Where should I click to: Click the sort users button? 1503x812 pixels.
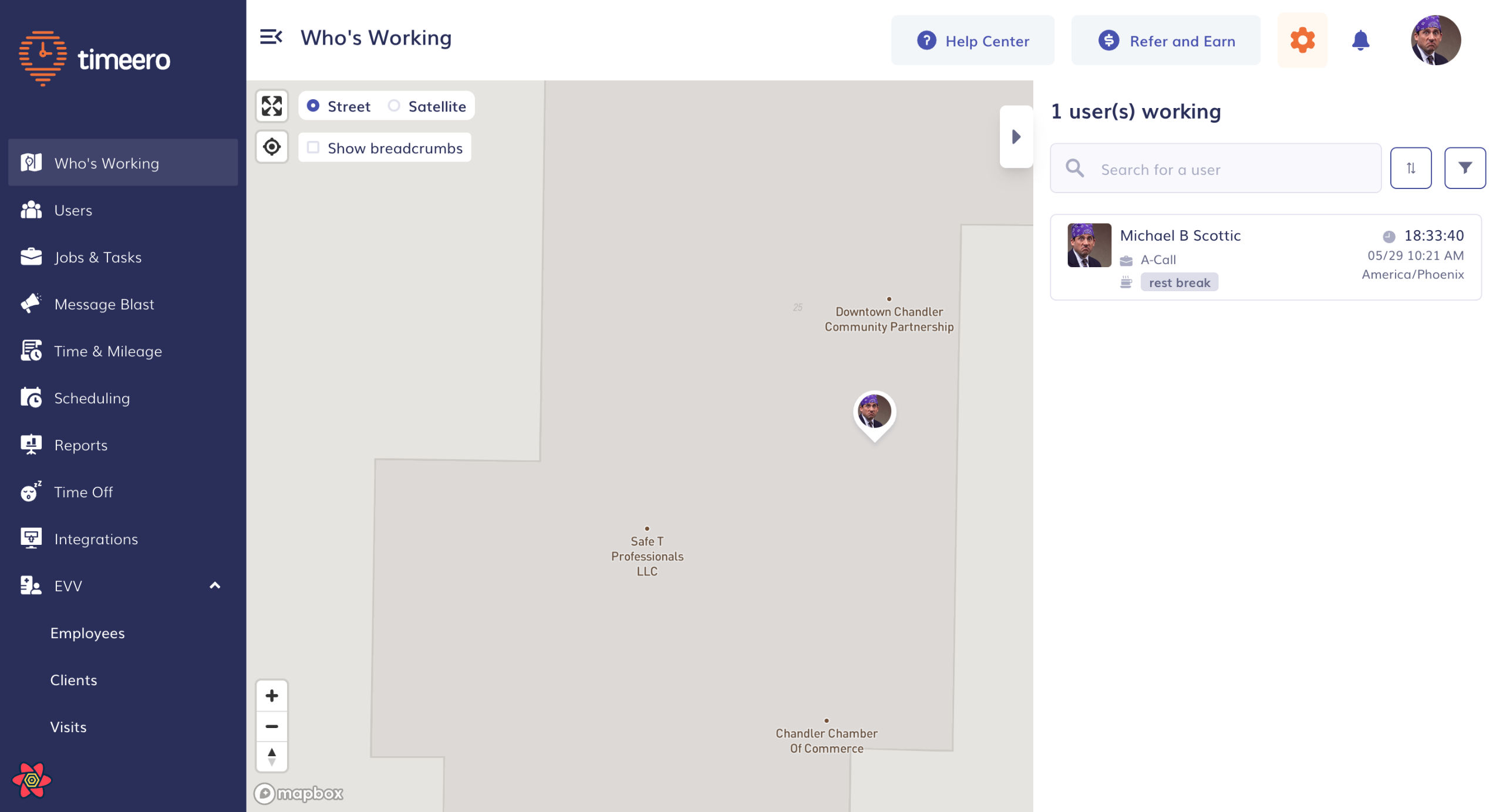tap(1410, 169)
